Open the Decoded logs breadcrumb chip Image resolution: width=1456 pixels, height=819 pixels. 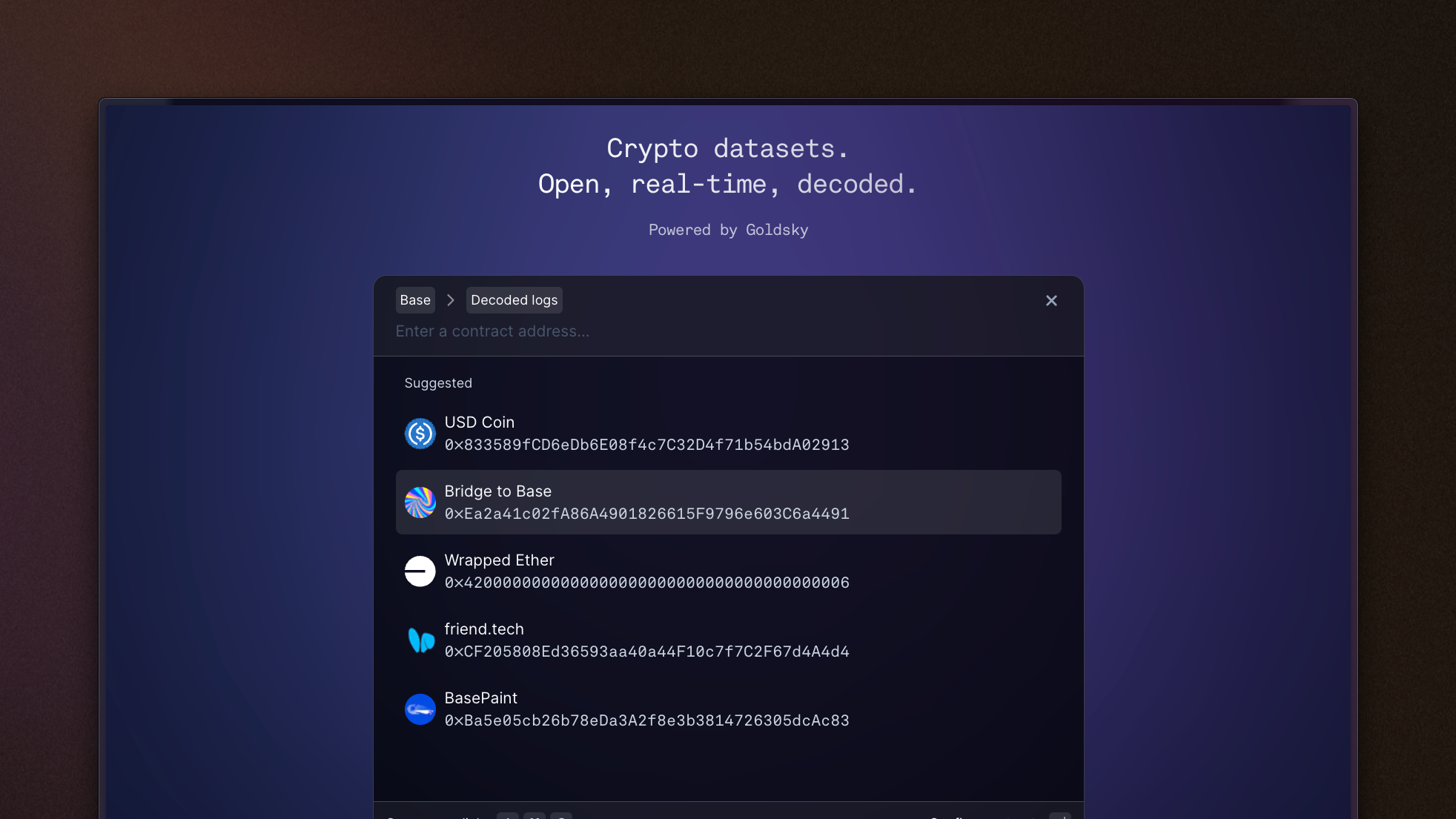(514, 300)
